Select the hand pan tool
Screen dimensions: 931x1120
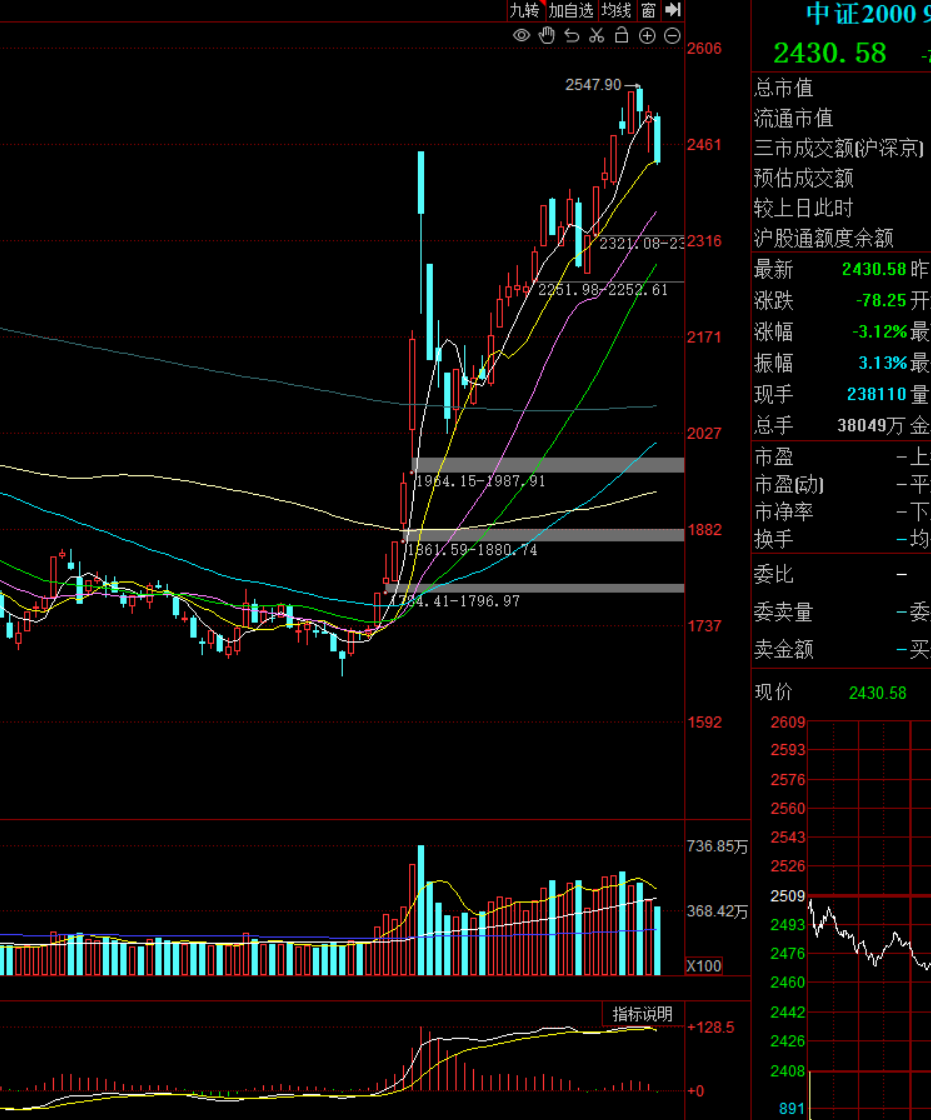[546, 36]
